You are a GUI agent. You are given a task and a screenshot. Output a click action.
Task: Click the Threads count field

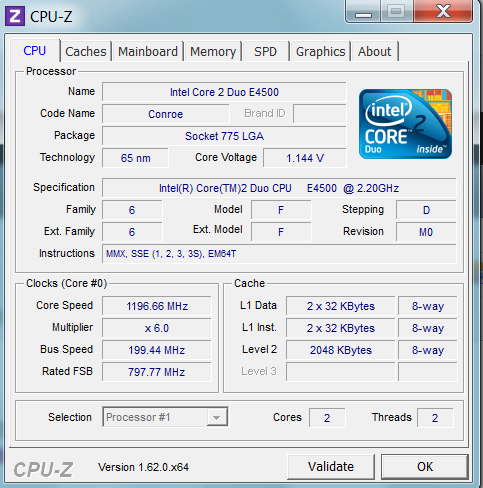pos(435,418)
